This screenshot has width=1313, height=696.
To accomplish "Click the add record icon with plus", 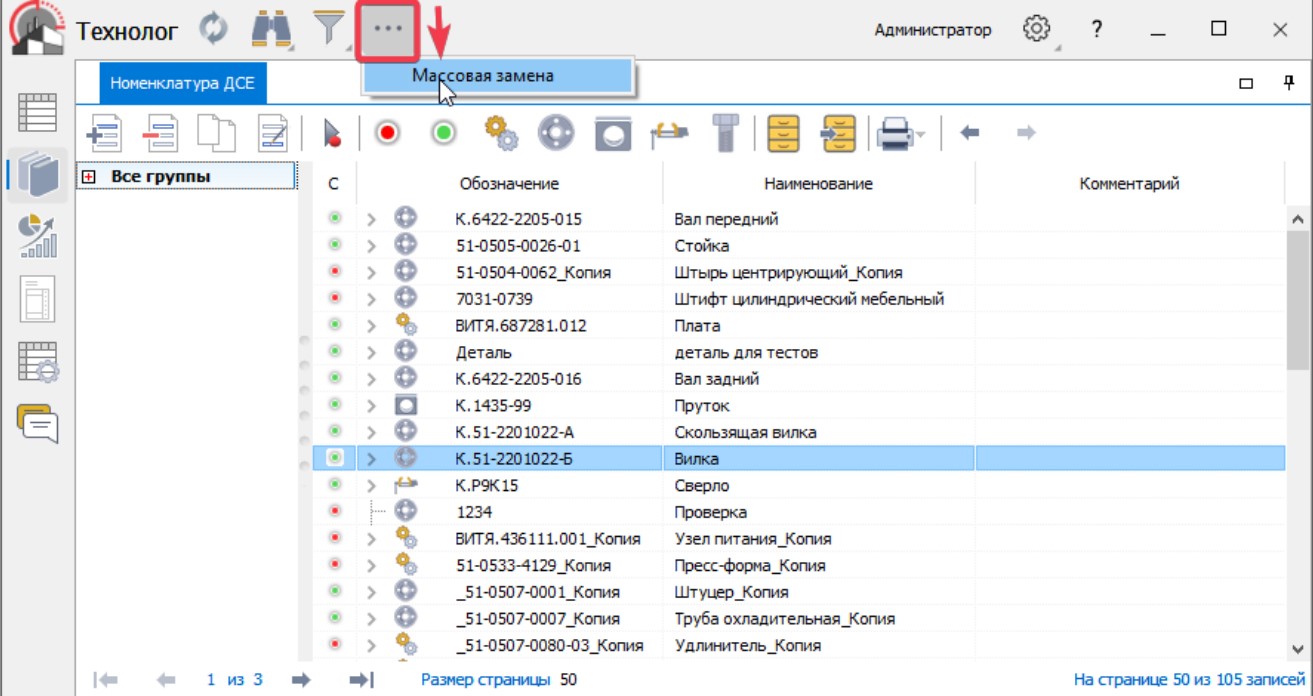I will tap(103, 133).
